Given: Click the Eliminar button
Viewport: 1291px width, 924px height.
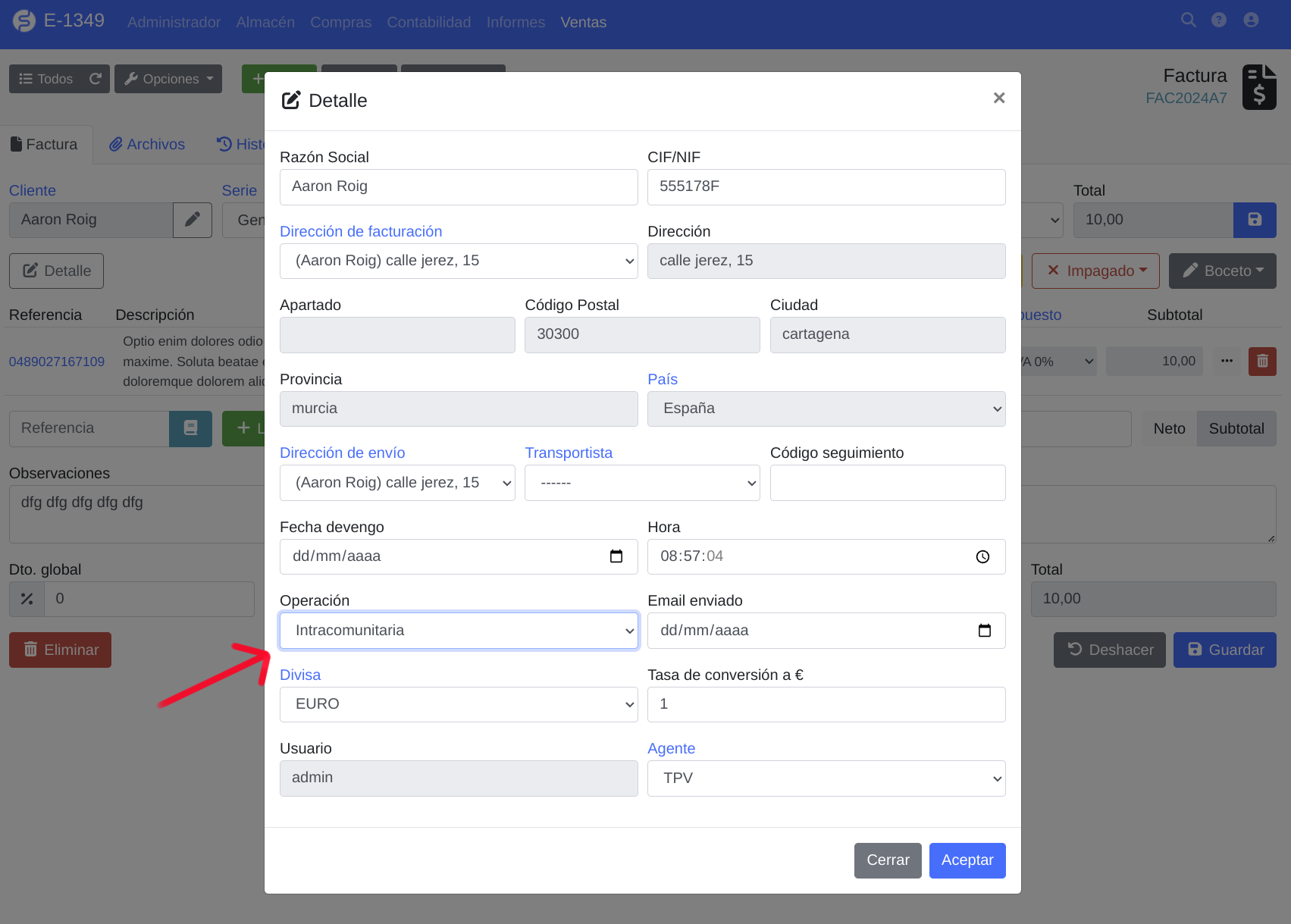Looking at the screenshot, I should click(x=60, y=650).
